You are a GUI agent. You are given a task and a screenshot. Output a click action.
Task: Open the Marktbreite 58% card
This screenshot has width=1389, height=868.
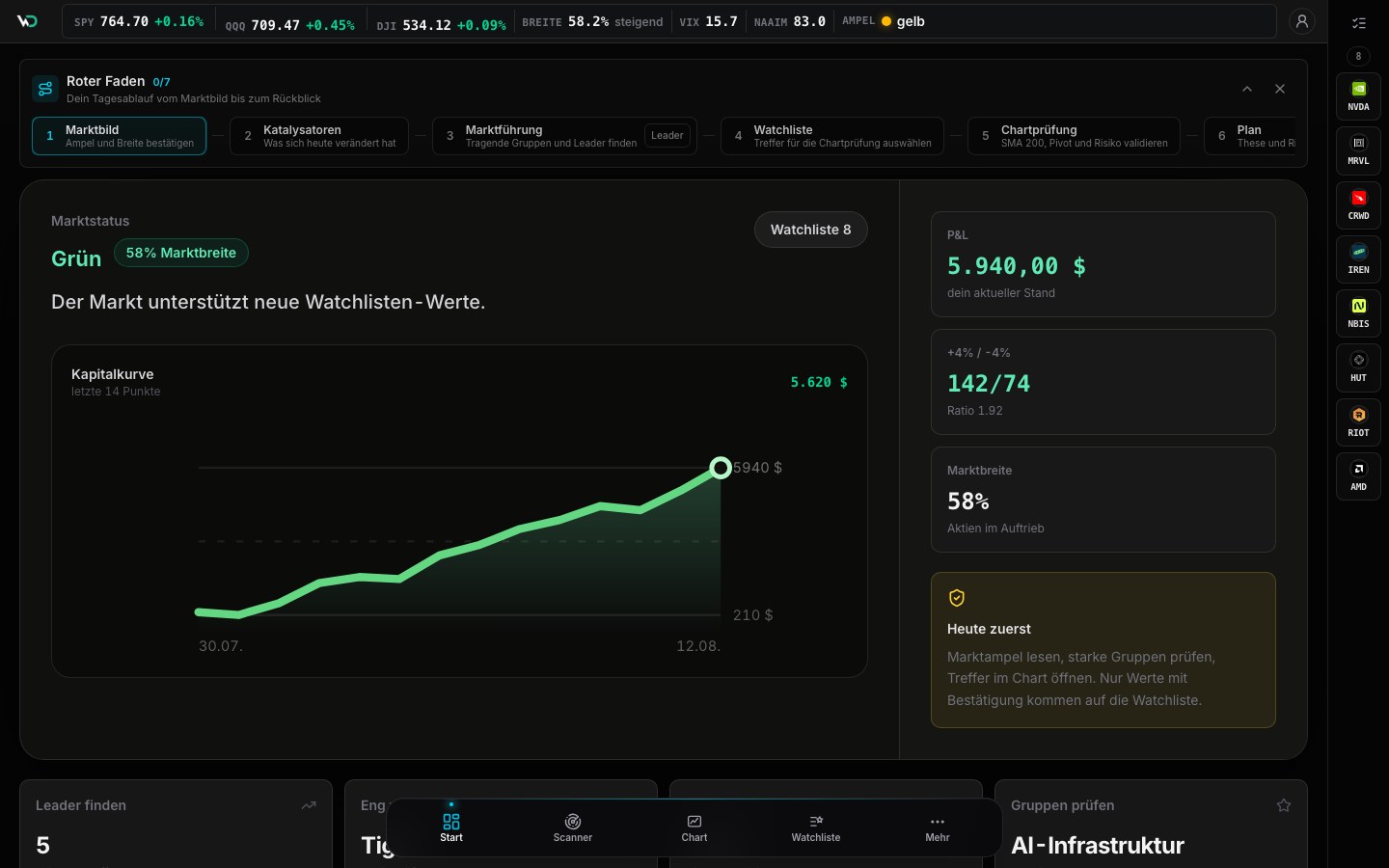click(1103, 500)
